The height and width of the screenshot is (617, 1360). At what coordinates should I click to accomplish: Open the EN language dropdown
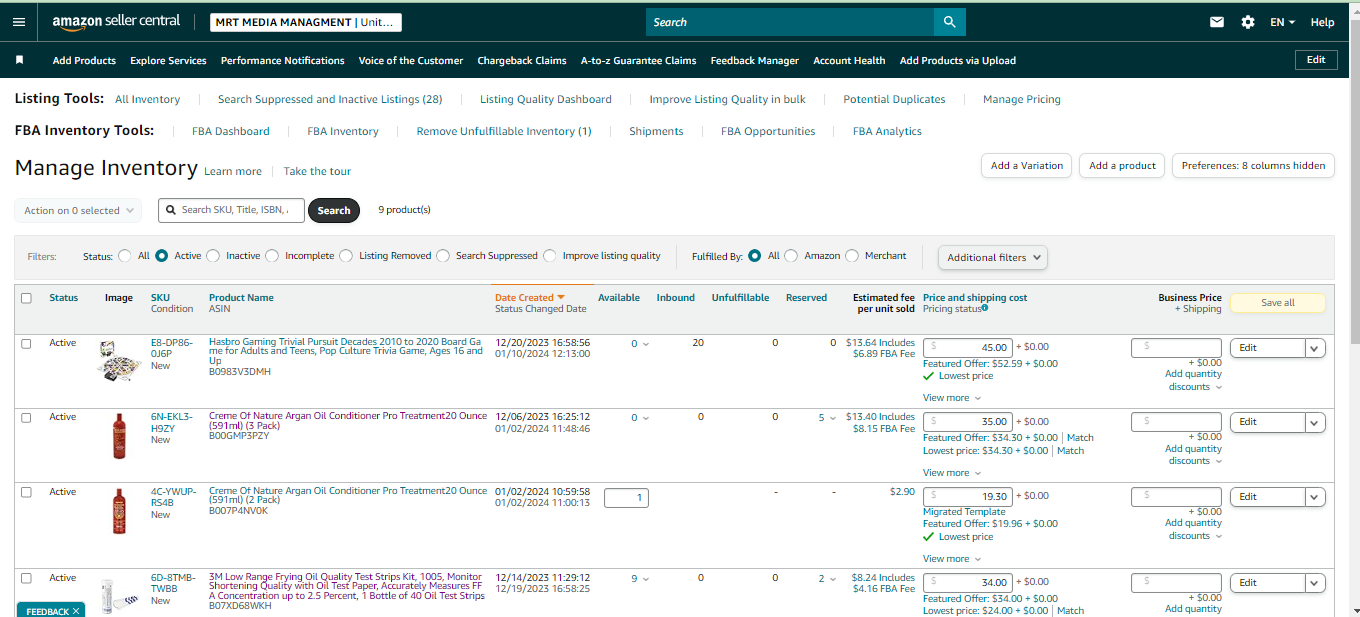click(1283, 22)
